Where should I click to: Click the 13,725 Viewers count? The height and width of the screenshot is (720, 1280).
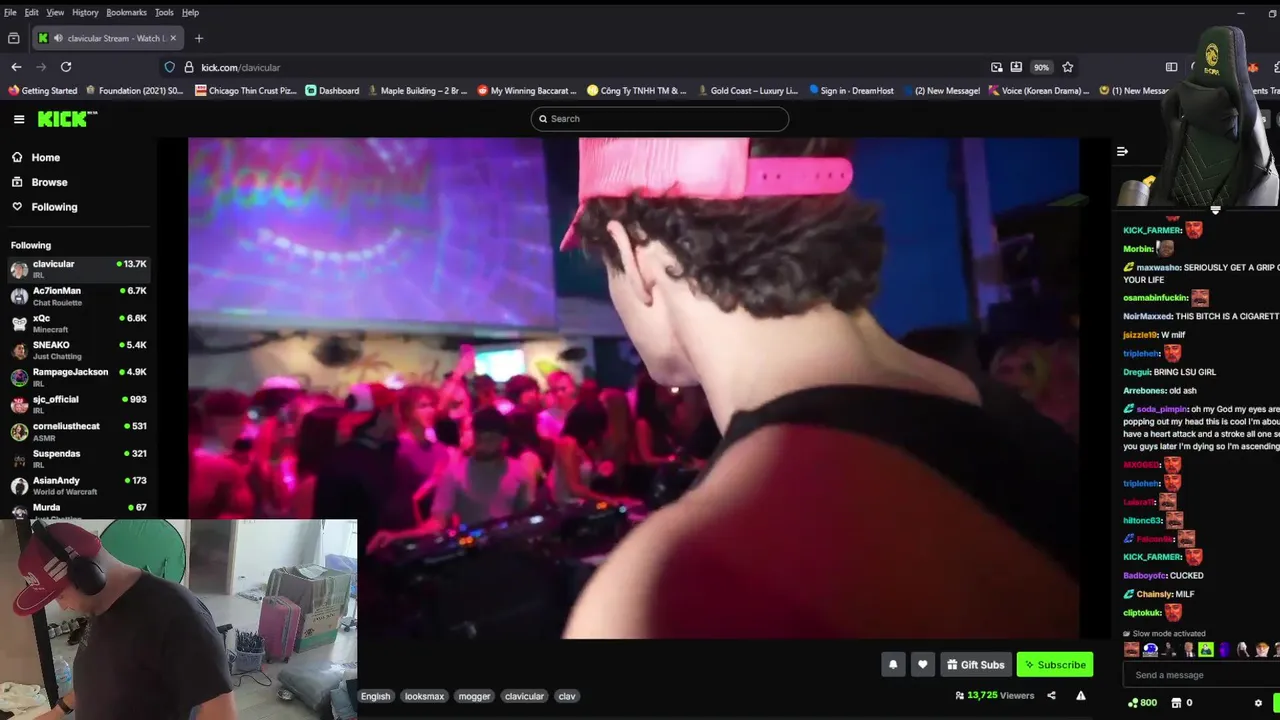(x=995, y=695)
